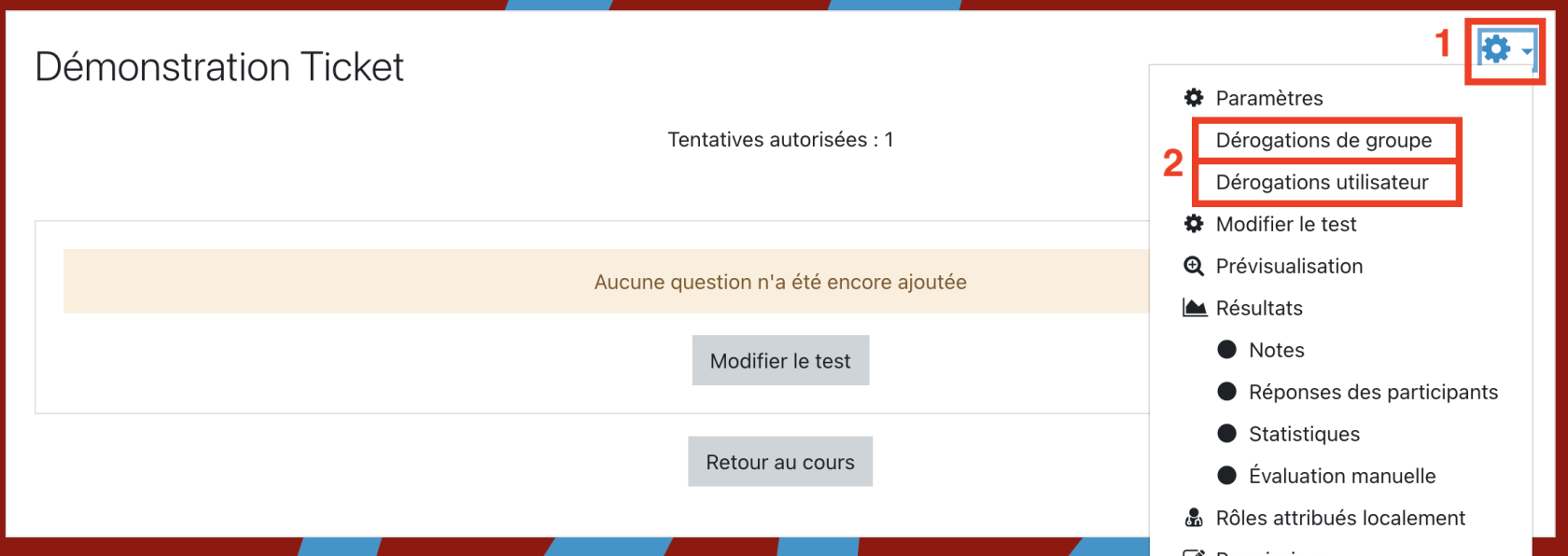This screenshot has height=556, width=1568.
Task: Select Dérogations utilisateur in the menu
Action: (1322, 182)
